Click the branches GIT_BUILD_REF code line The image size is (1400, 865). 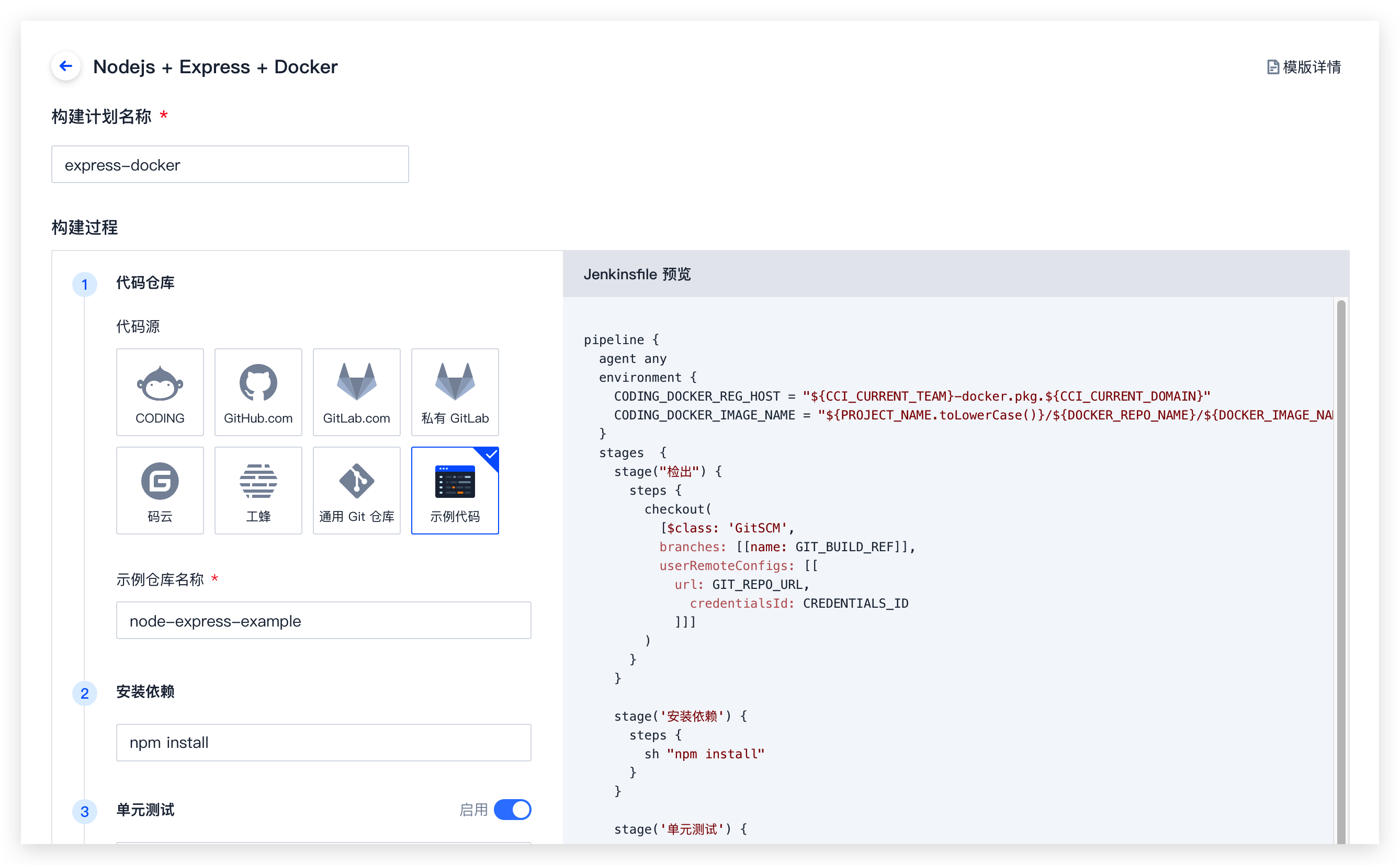coord(787,547)
